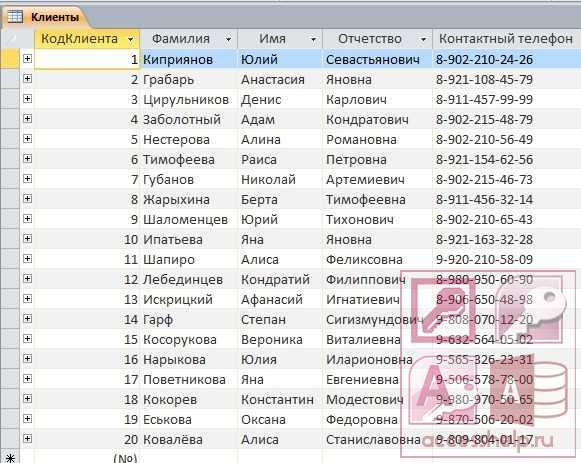Viewport: 581px width, 463px height.
Task: Open the Отчество column filter dropdown arrow
Action: pyautogui.click(x=423, y=39)
